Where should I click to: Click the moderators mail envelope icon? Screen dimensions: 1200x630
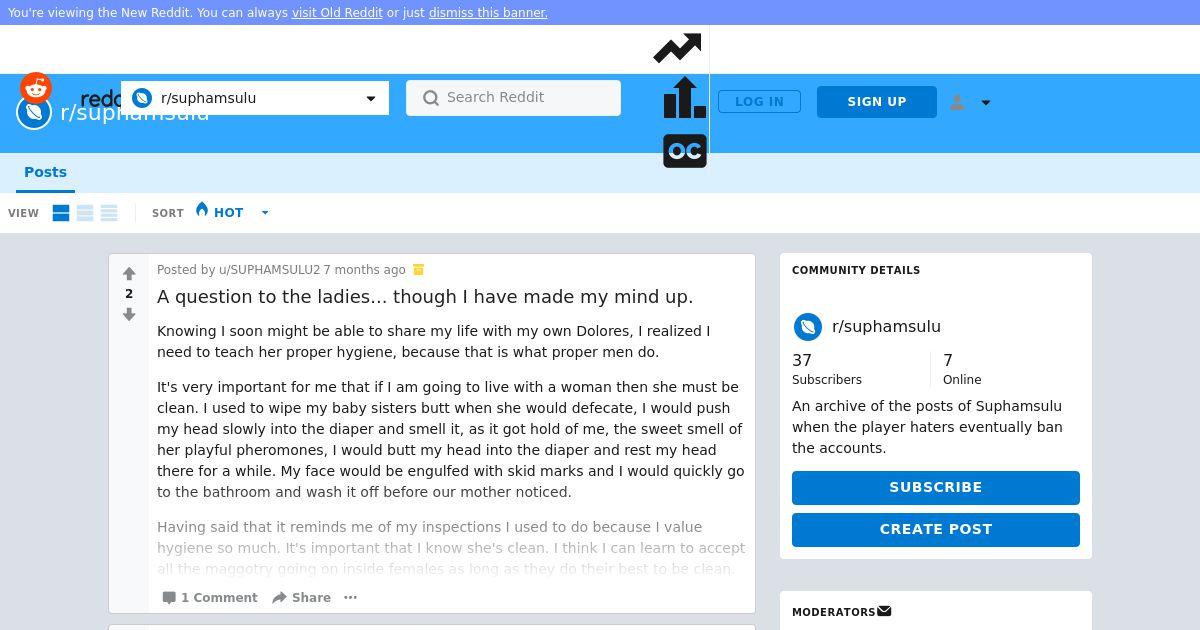(884, 611)
